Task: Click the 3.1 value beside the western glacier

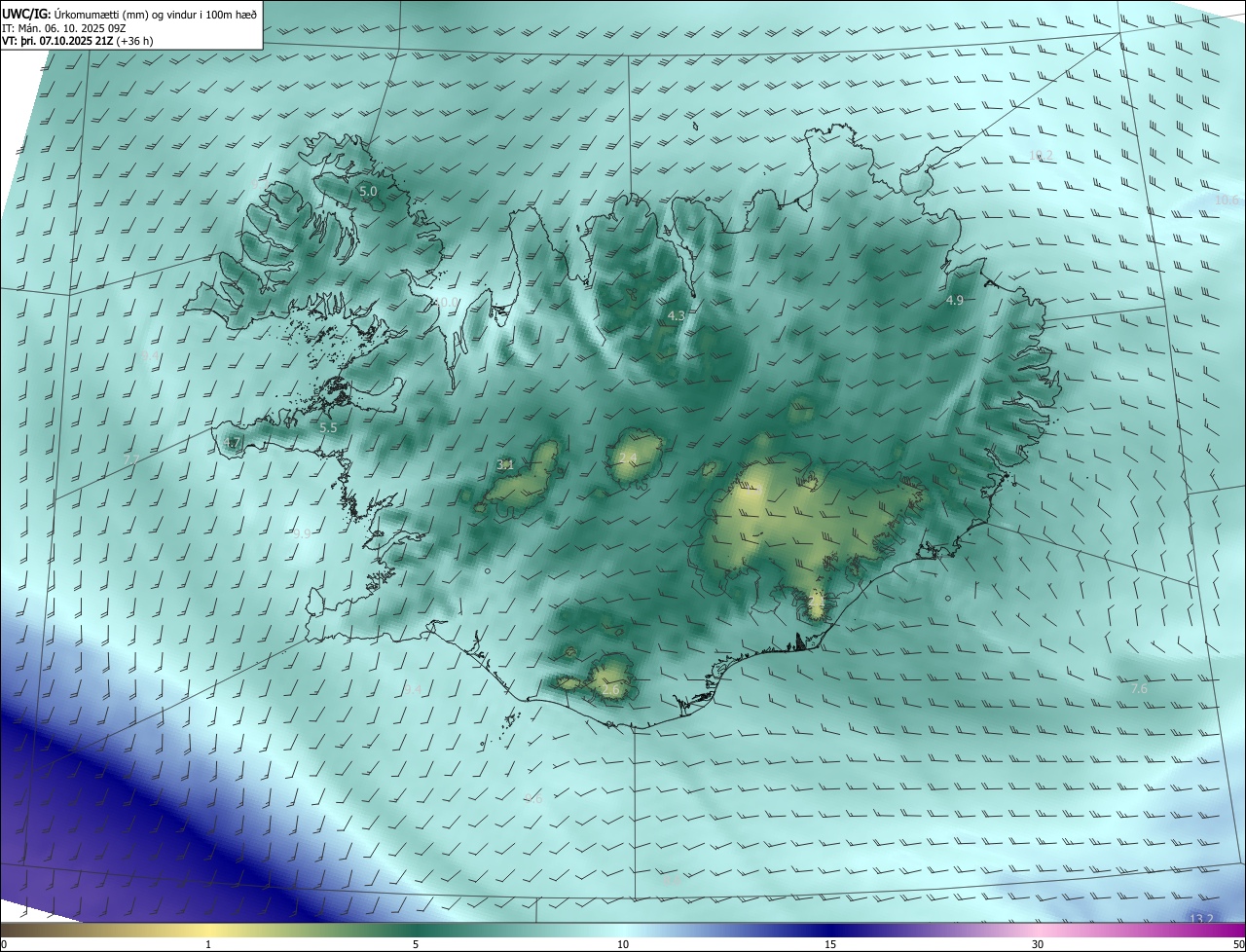Action: click(x=505, y=465)
